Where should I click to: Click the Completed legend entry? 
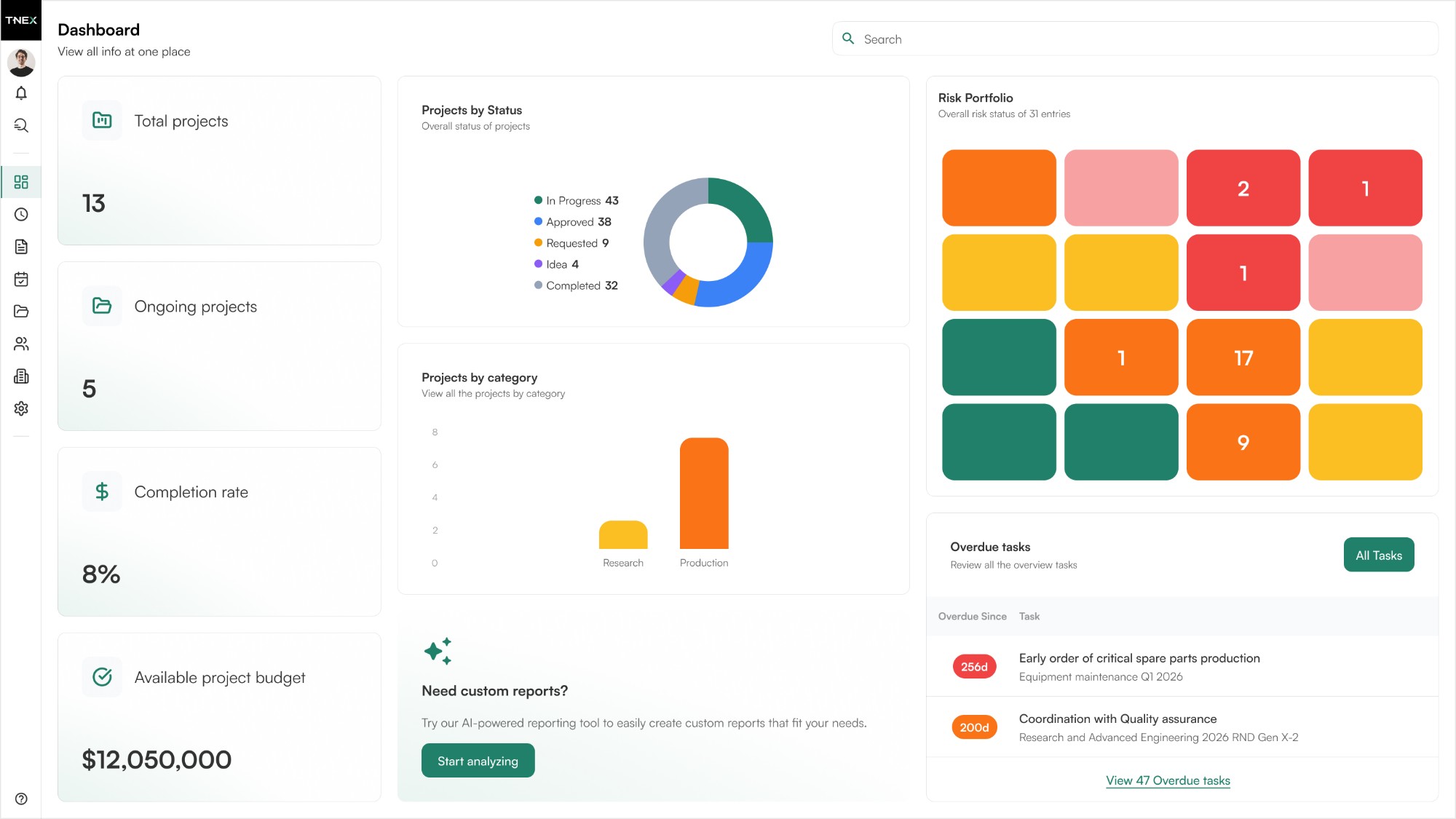pyautogui.click(x=576, y=285)
